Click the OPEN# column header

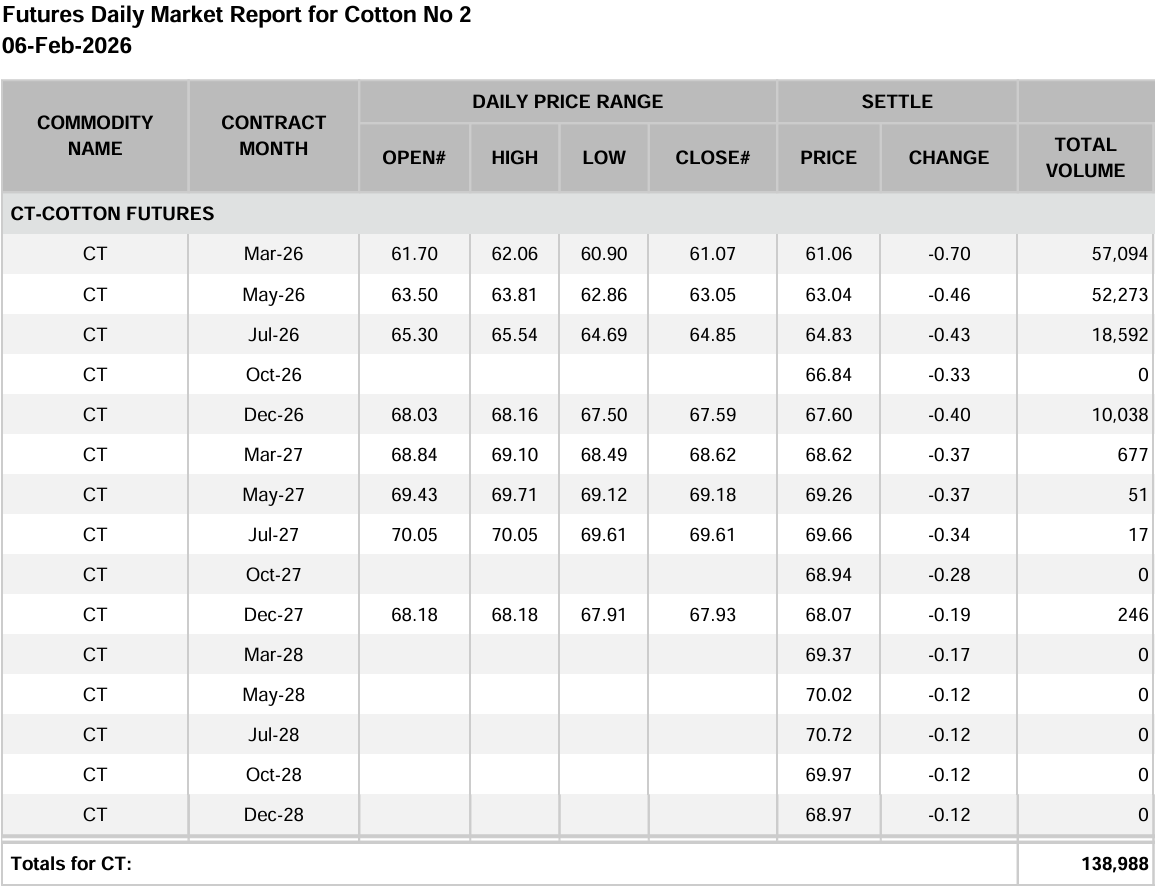click(414, 158)
